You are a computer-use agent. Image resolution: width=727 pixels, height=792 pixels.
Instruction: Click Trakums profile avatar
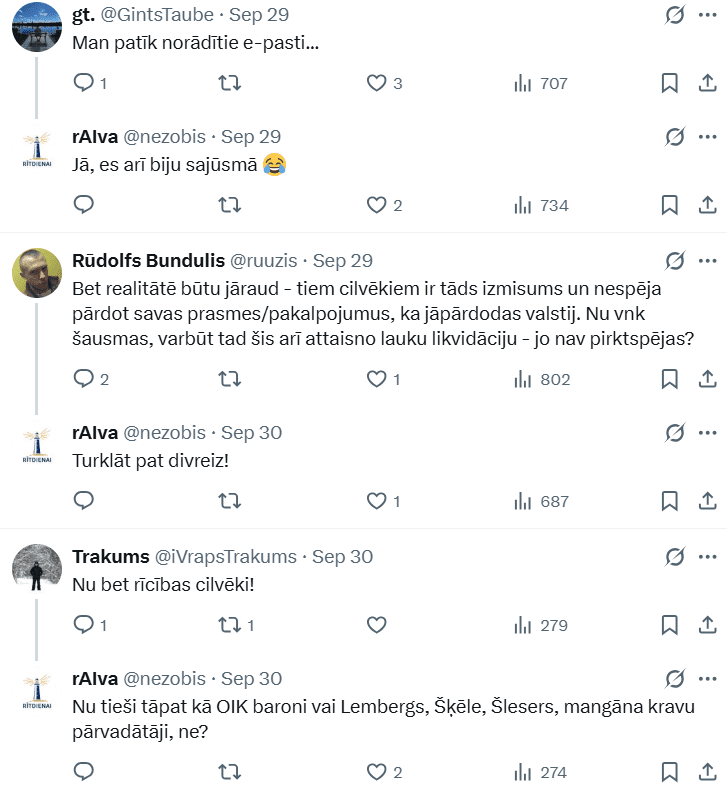point(36,569)
